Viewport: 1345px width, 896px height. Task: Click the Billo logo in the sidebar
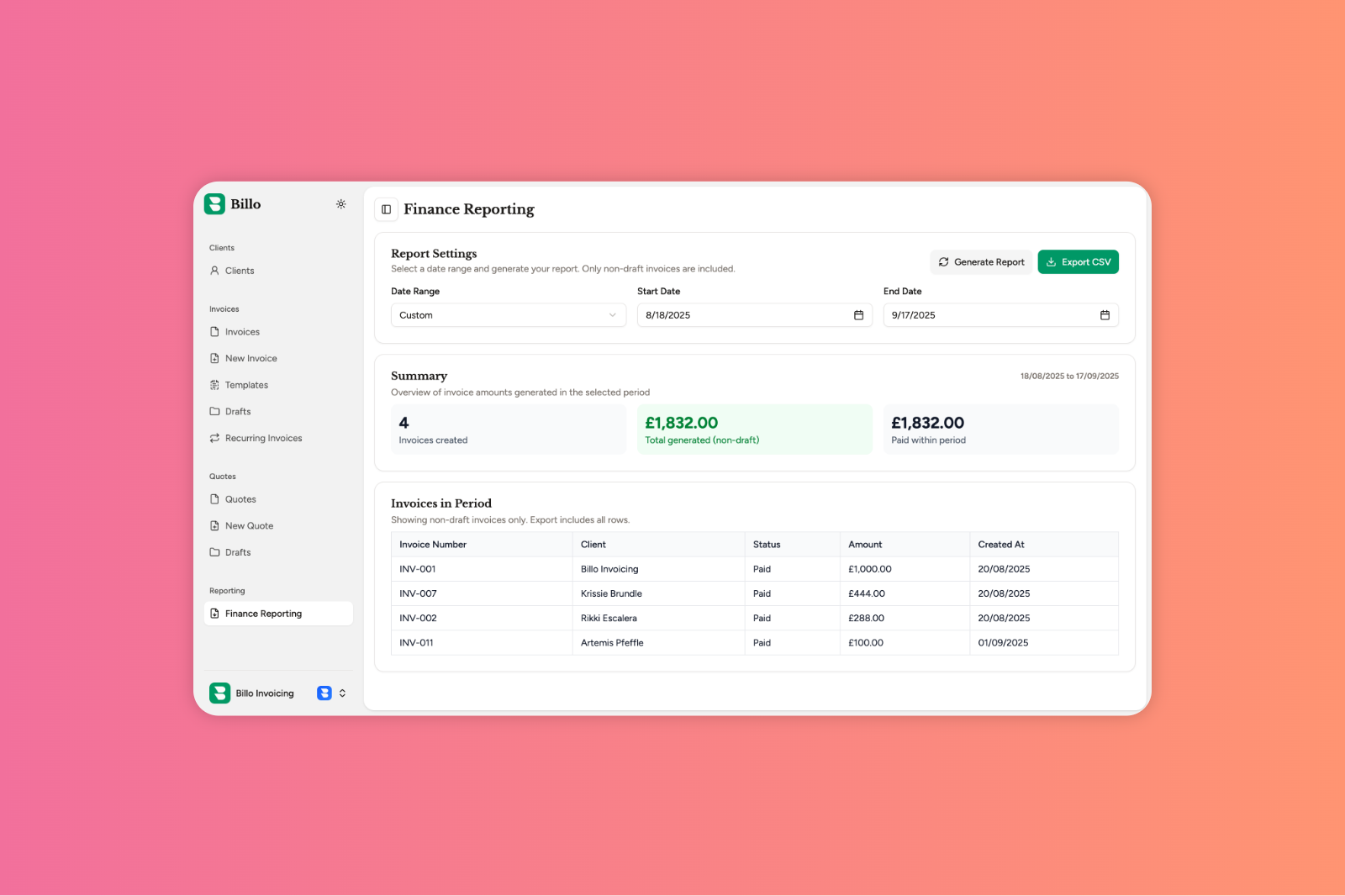pos(215,204)
